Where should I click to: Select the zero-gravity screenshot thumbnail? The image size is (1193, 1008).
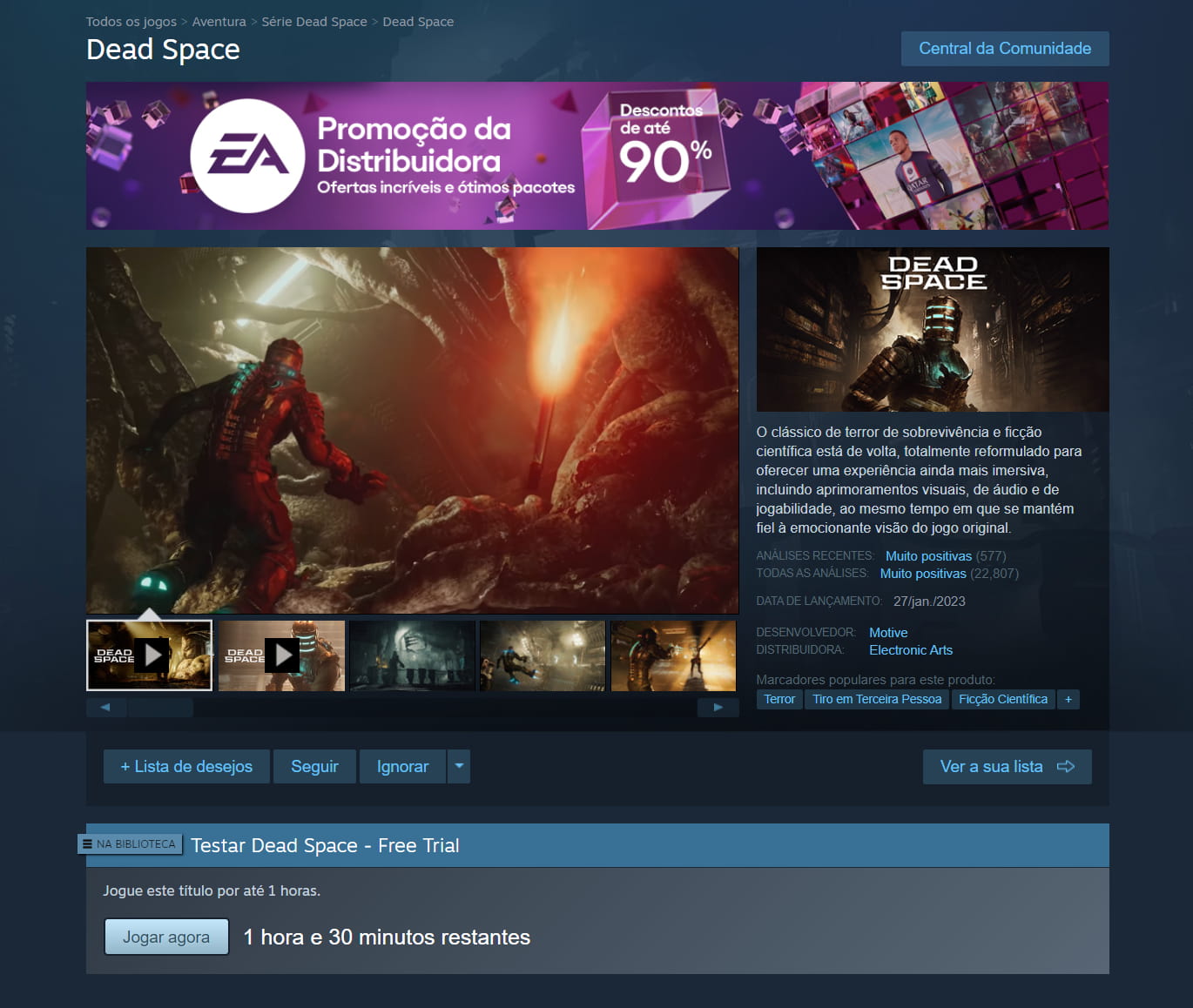point(543,655)
